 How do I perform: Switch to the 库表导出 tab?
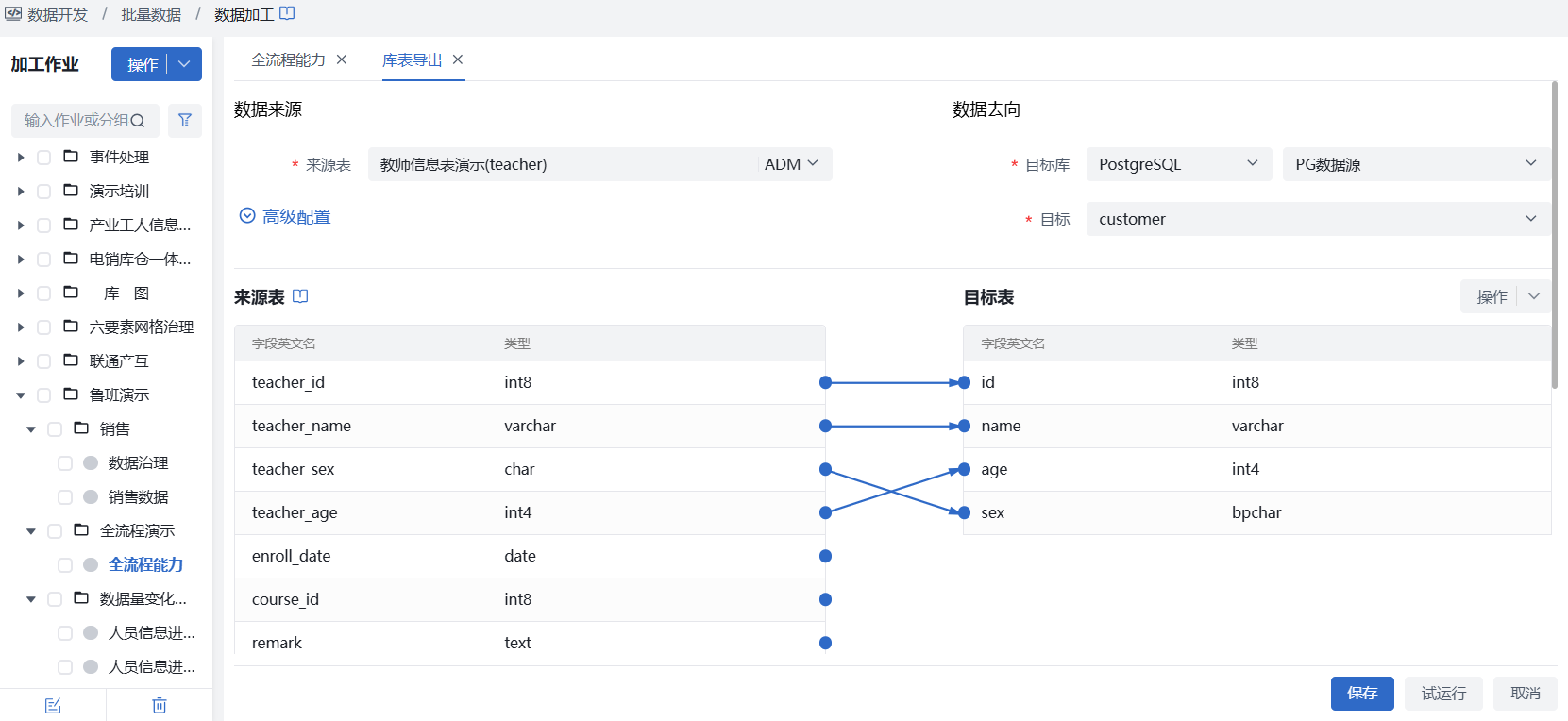click(x=412, y=59)
